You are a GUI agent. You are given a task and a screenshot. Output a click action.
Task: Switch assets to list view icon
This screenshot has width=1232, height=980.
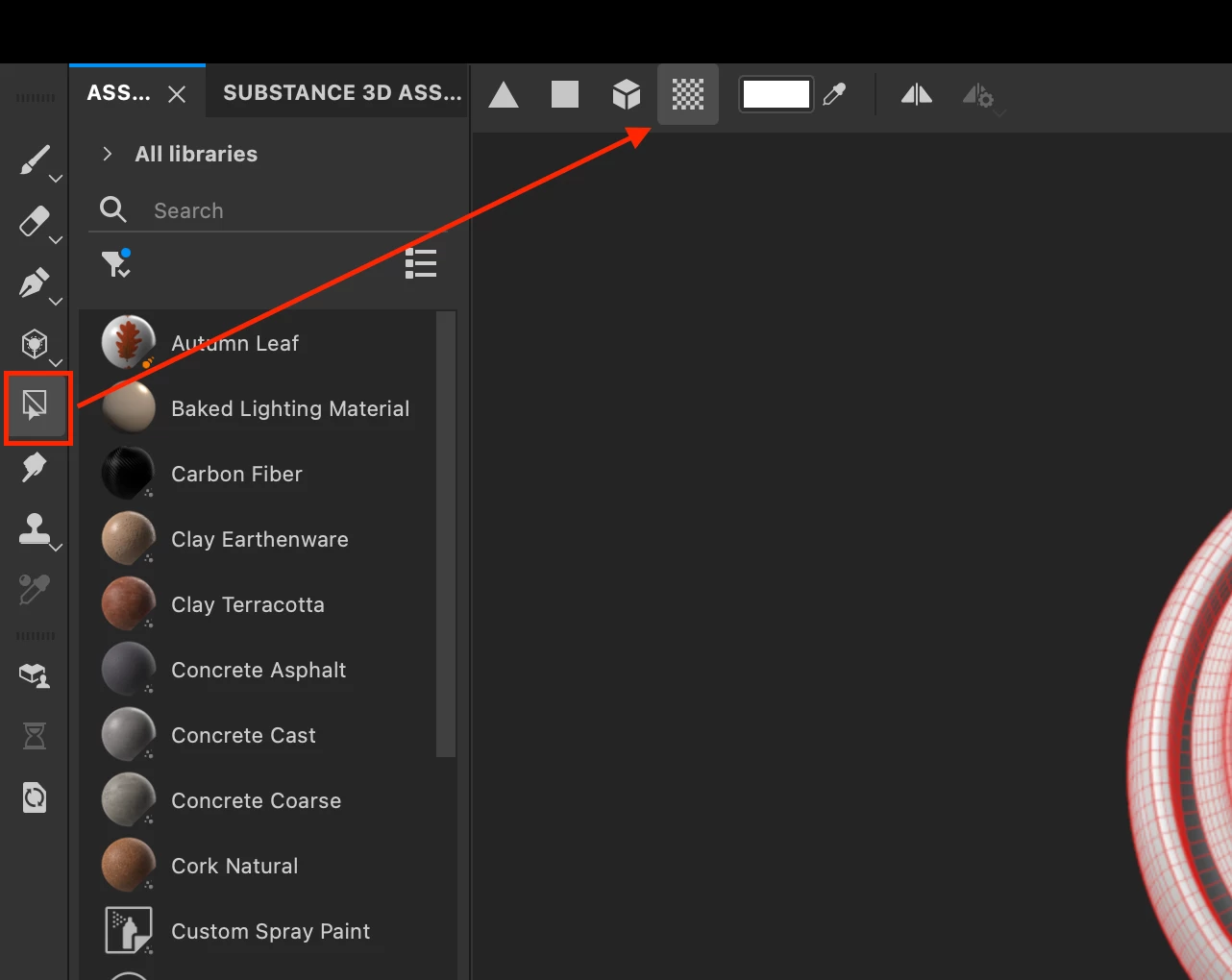click(x=421, y=263)
